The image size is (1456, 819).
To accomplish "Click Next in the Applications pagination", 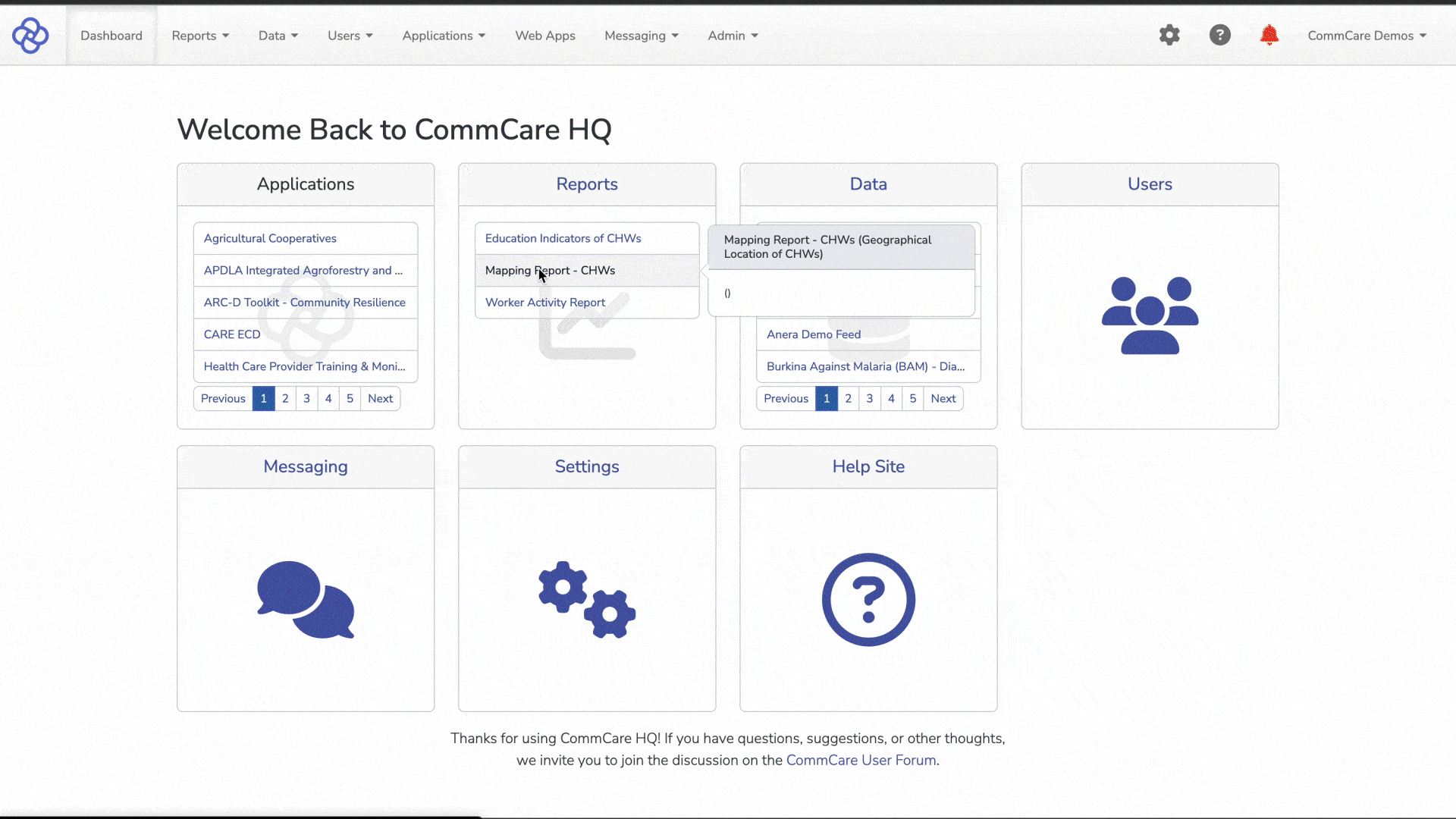I will [x=380, y=398].
